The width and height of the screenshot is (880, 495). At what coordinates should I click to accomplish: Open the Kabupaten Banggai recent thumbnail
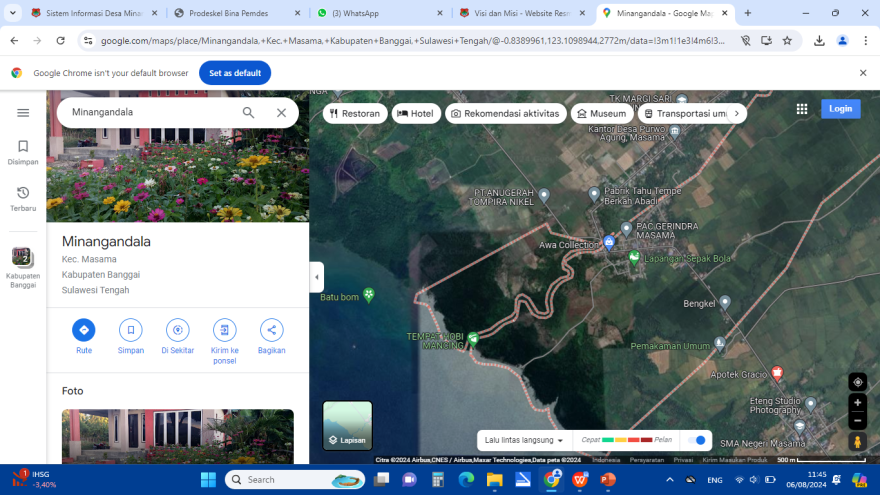coord(23,268)
